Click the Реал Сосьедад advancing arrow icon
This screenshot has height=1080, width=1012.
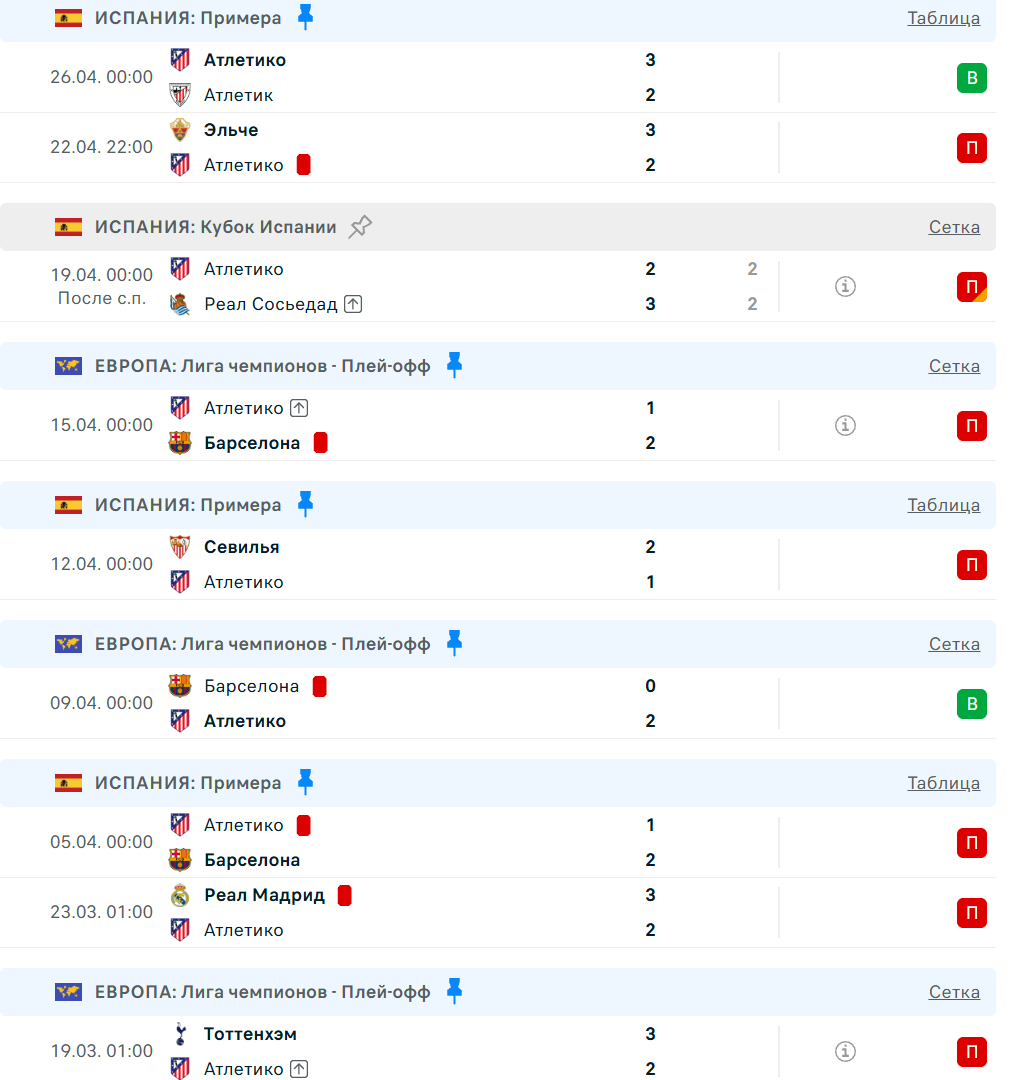click(x=353, y=304)
